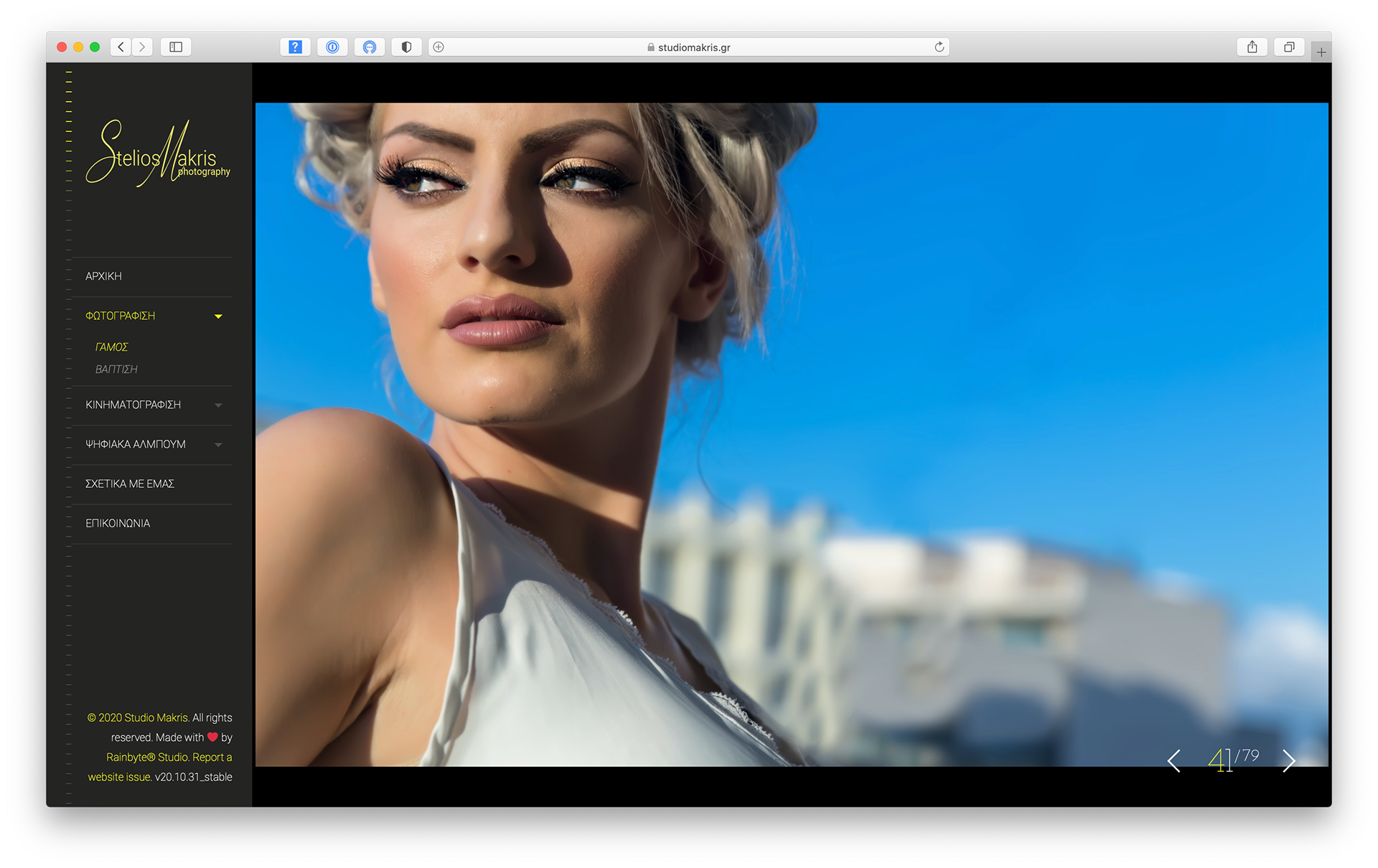Click the studiomakris.gr address field
The width and height of the screenshot is (1378, 868).
pos(689,47)
